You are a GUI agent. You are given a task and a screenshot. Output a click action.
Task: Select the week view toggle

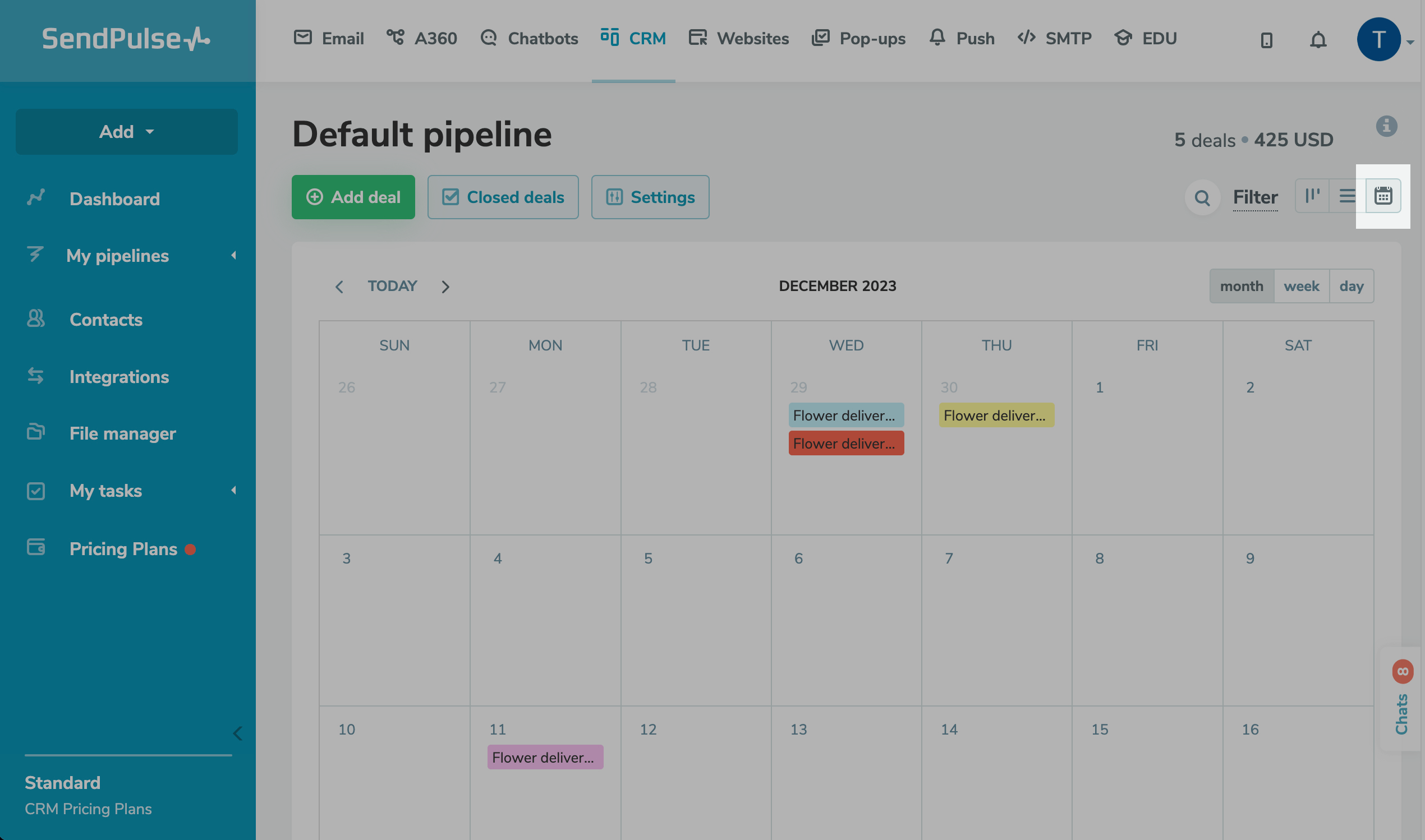pos(1300,286)
